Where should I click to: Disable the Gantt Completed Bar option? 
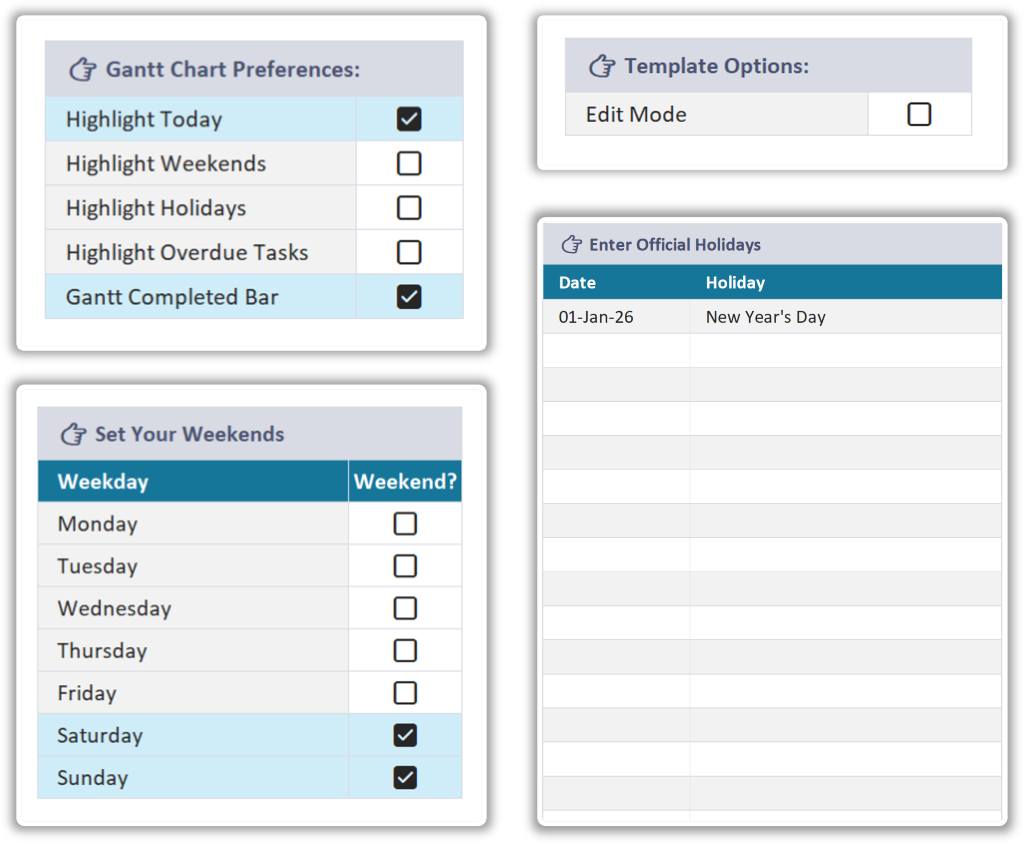(409, 296)
